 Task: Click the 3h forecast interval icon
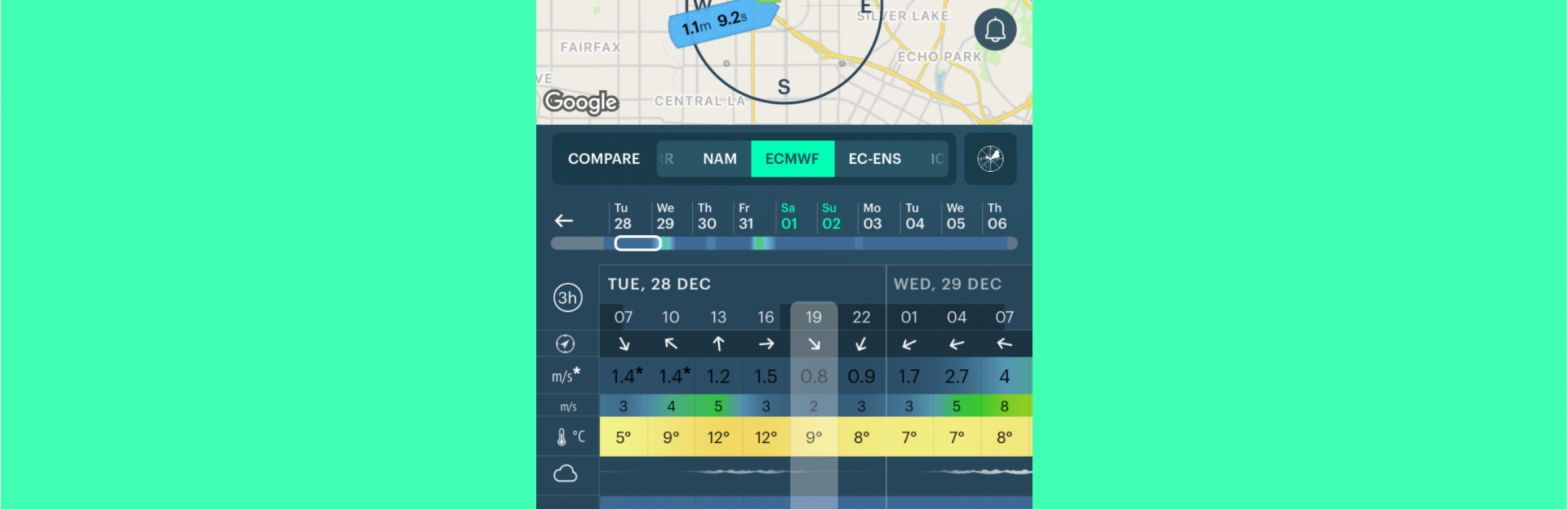click(x=567, y=298)
